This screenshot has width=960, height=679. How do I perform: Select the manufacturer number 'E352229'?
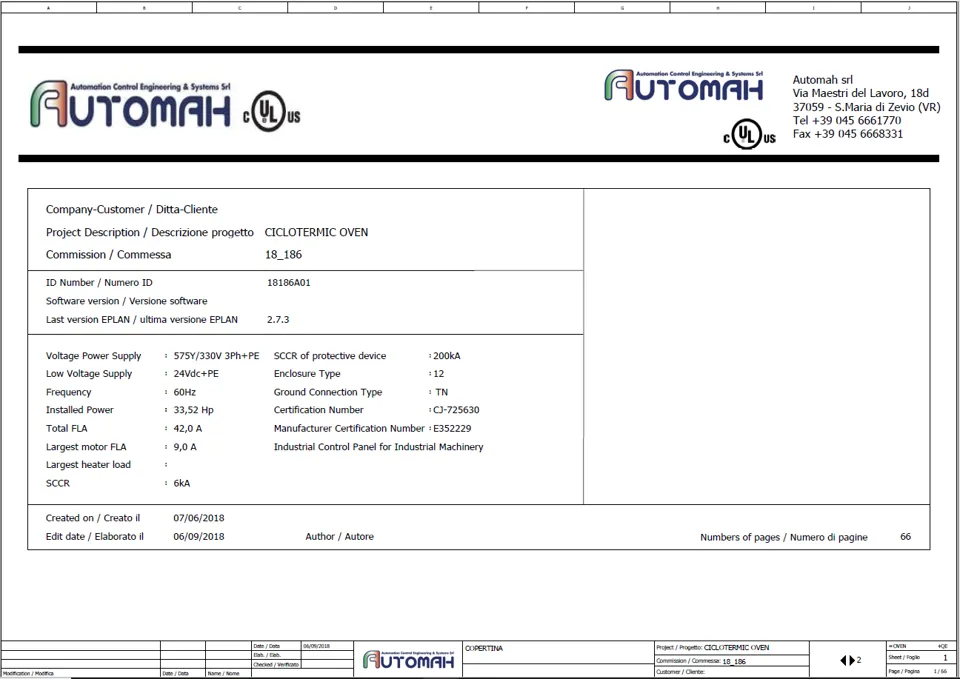click(x=452, y=429)
